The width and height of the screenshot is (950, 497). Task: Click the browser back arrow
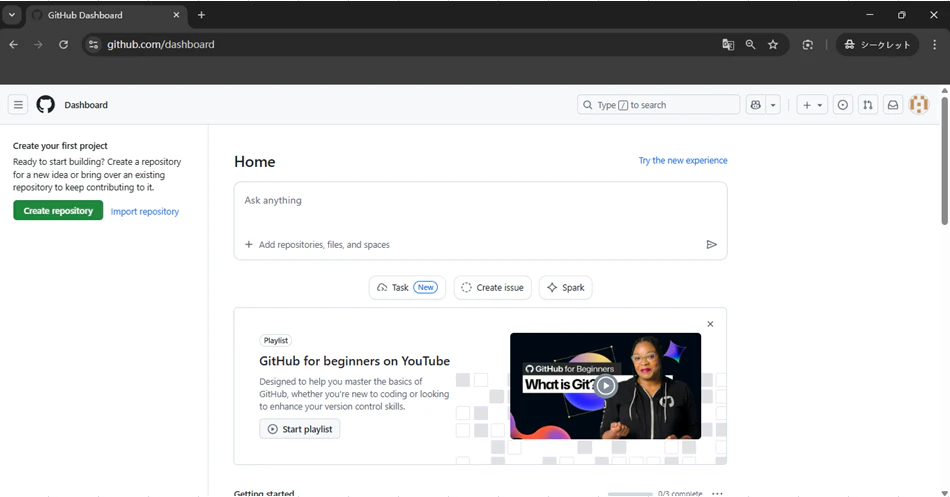click(x=13, y=44)
